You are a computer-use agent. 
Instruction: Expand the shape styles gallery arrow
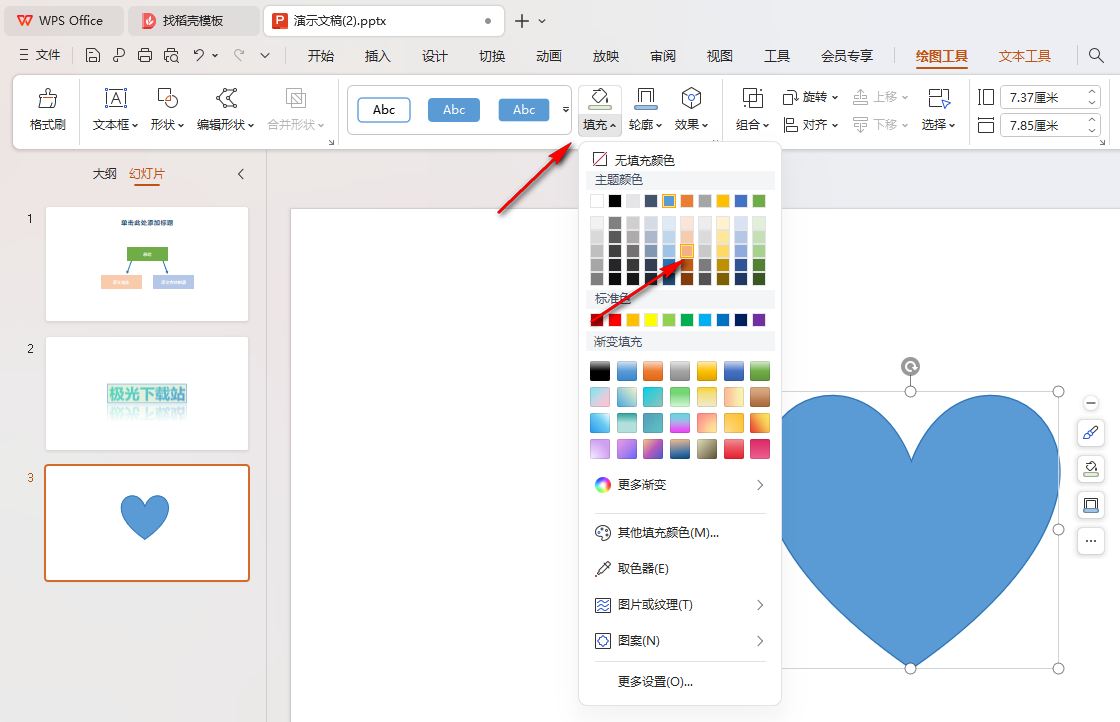coord(566,109)
